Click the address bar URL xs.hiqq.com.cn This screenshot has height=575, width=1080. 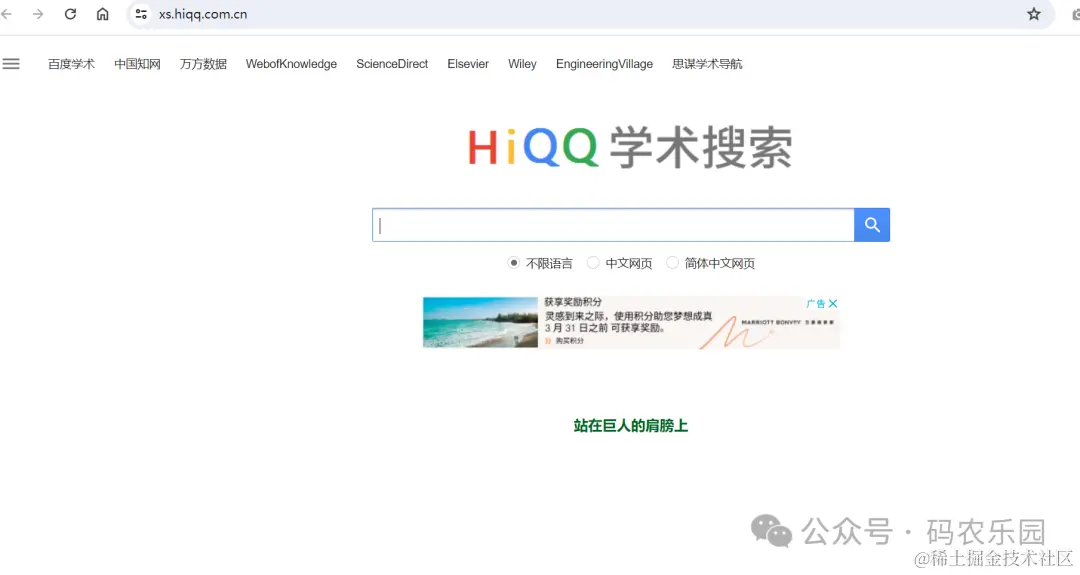point(203,14)
